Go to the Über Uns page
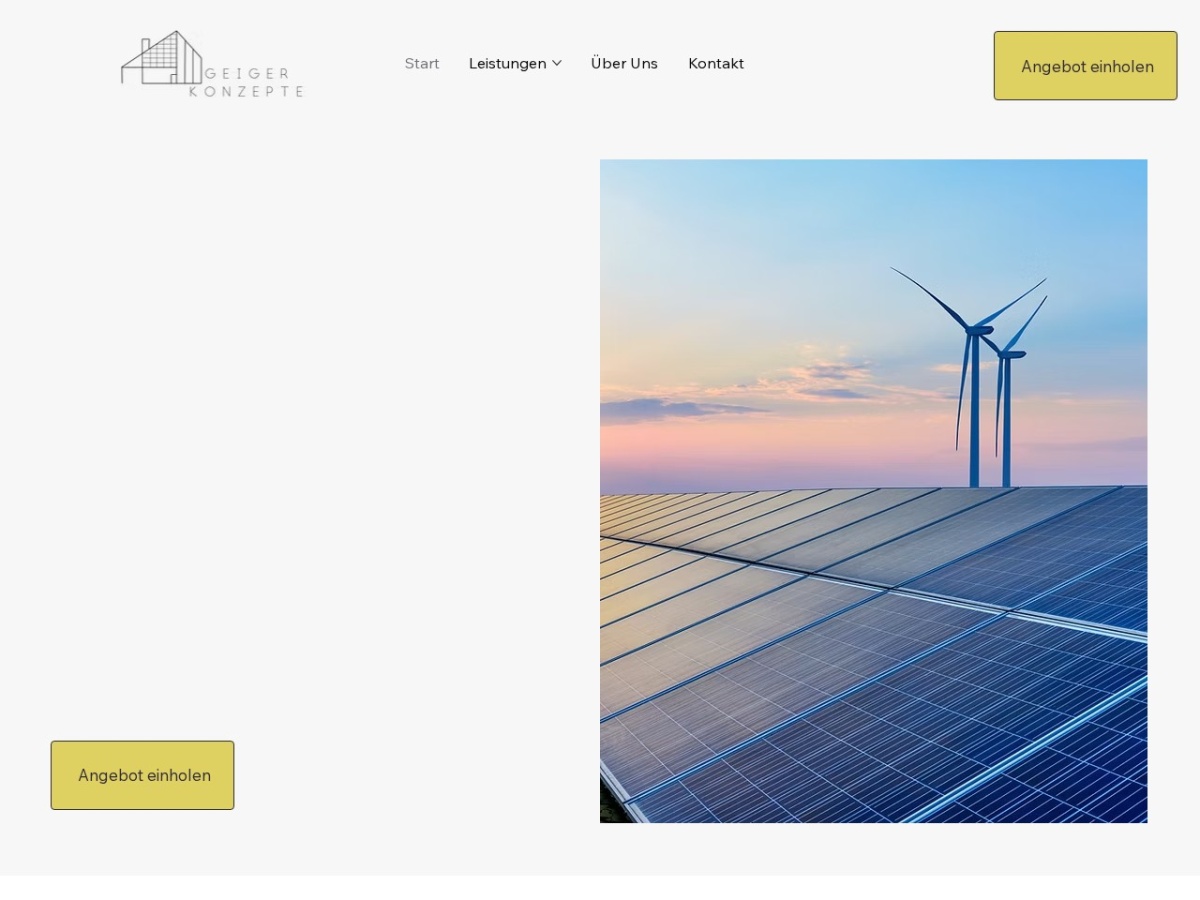The height and width of the screenshot is (900, 1200). (x=624, y=63)
